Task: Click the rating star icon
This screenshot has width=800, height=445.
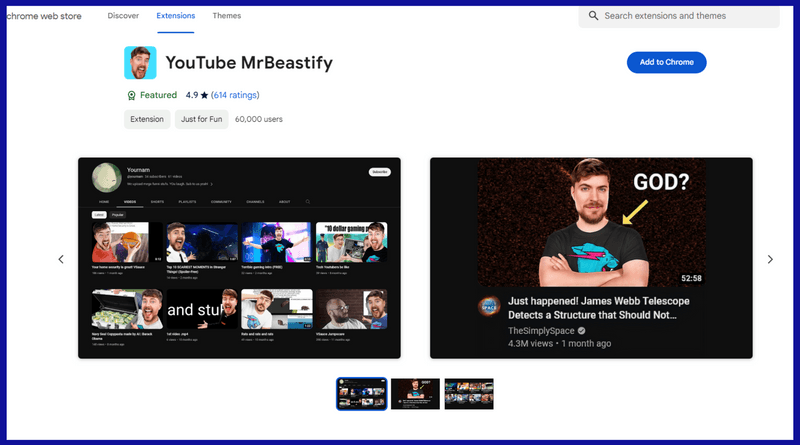Action: coord(204,95)
